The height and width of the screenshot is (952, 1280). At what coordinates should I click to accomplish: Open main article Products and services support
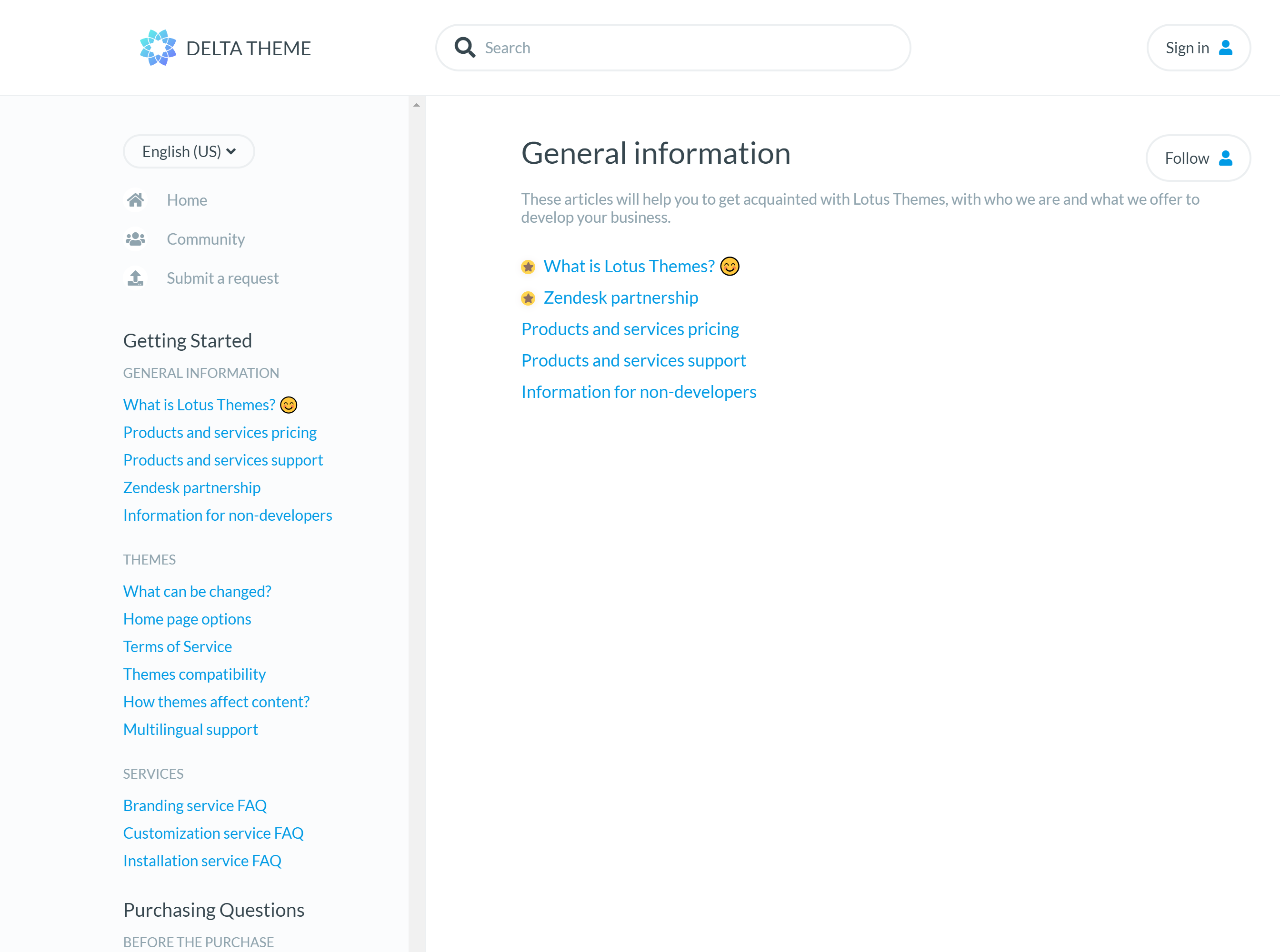[x=634, y=360]
